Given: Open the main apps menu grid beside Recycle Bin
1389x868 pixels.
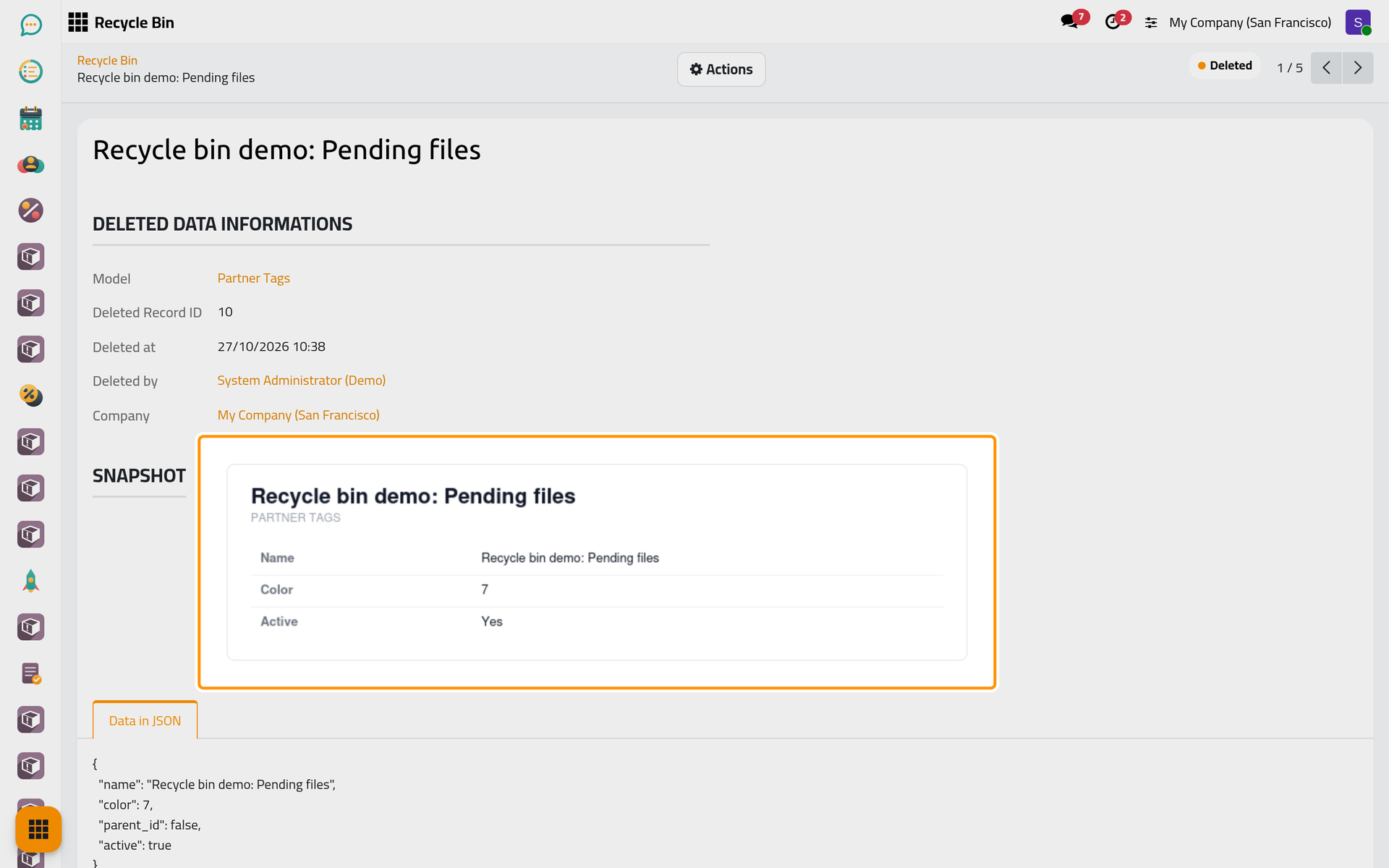Looking at the screenshot, I should tap(77, 22).
